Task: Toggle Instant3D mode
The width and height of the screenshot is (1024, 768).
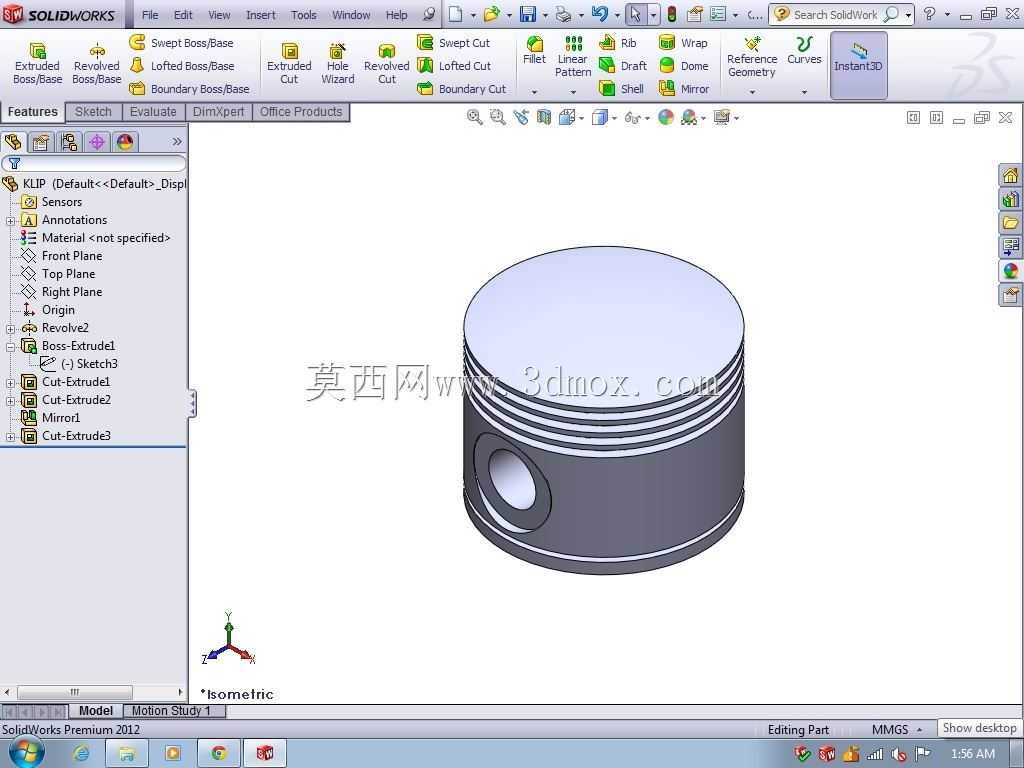Action: [x=858, y=65]
